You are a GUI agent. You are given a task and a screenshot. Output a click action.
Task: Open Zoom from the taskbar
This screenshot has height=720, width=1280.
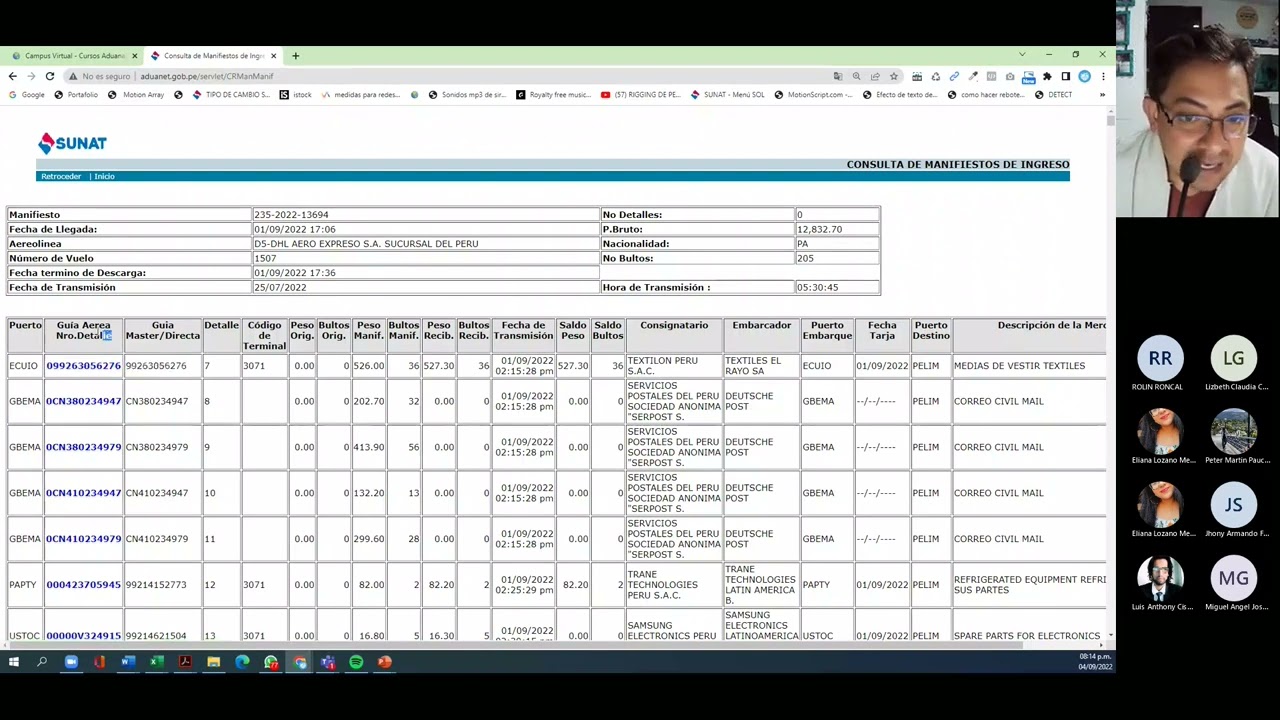(x=71, y=662)
